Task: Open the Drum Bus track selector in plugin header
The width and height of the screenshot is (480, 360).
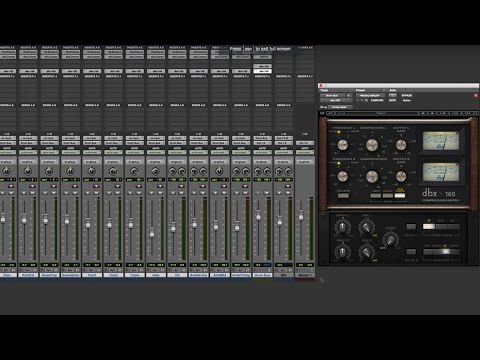Action: click(x=336, y=95)
